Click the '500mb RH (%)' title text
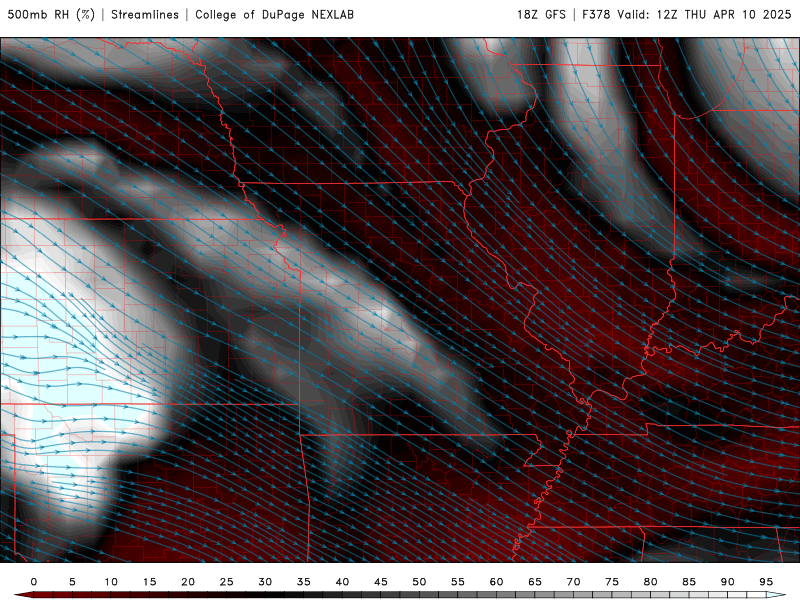Image resolution: width=800 pixels, height=600 pixels. pyautogui.click(x=51, y=15)
